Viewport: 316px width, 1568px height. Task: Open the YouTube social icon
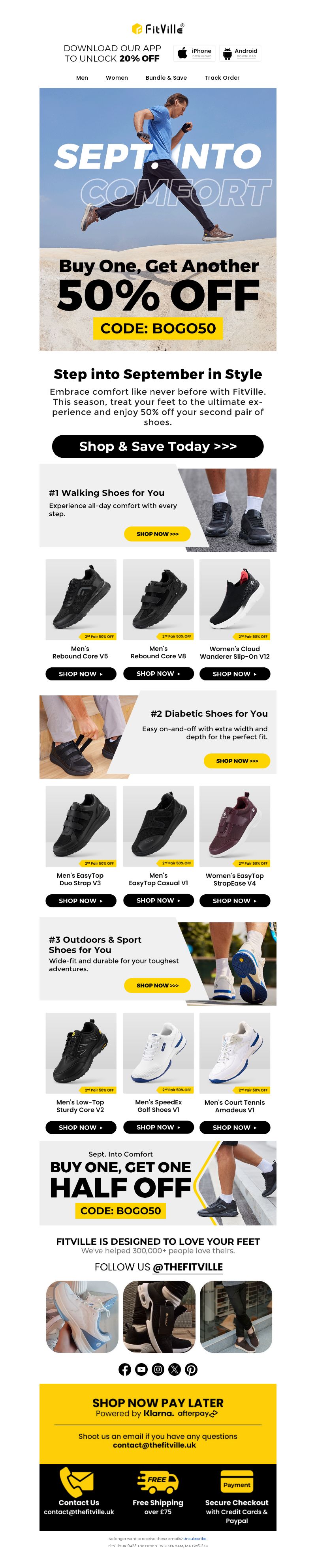[141, 1369]
